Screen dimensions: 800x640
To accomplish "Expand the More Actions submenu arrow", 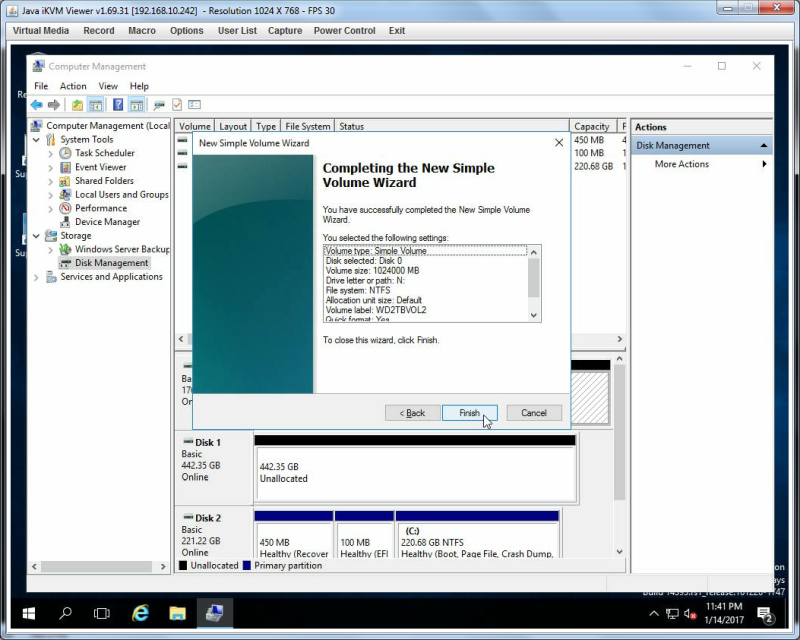I will pyautogui.click(x=764, y=164).
